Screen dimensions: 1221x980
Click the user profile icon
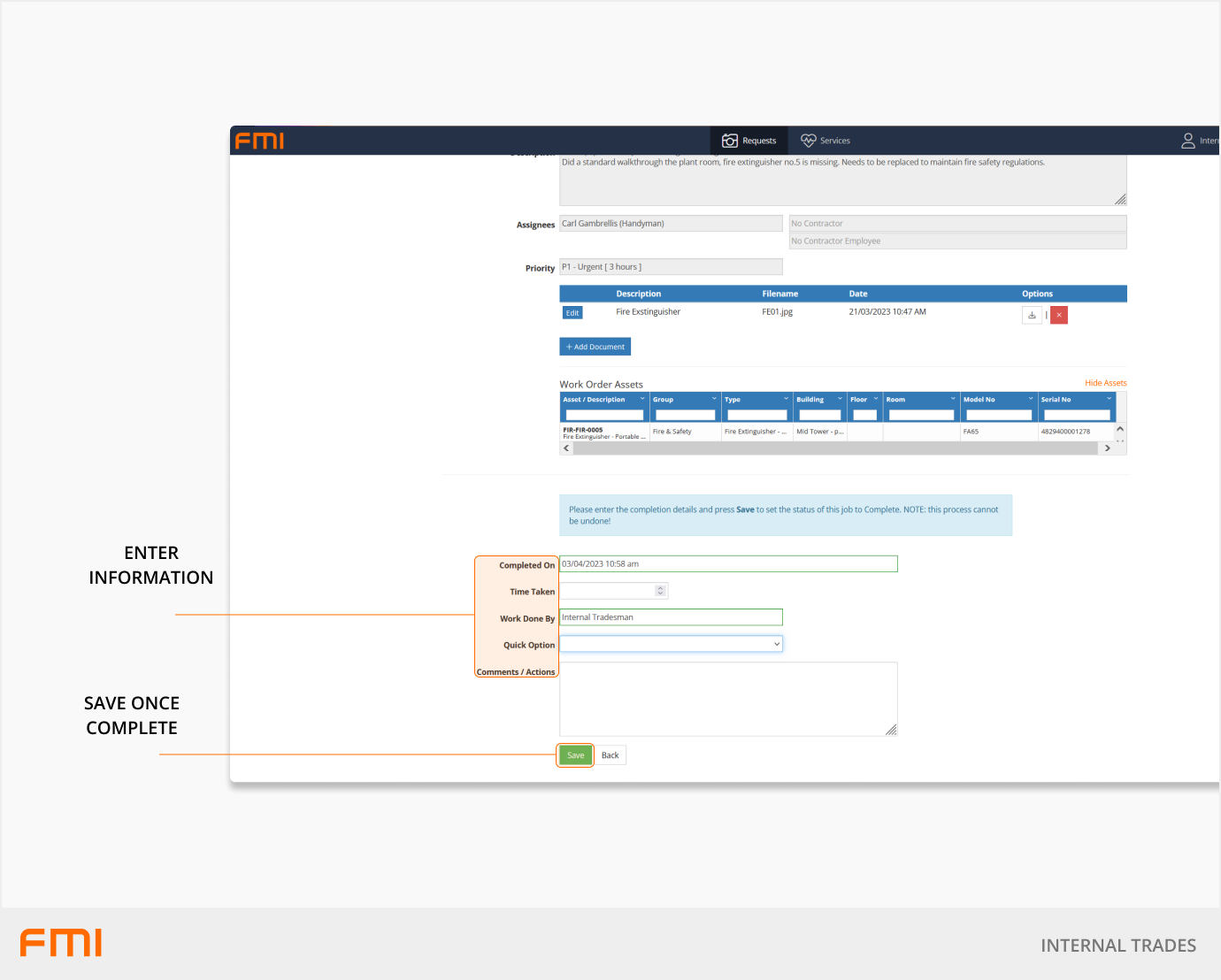1187,141
